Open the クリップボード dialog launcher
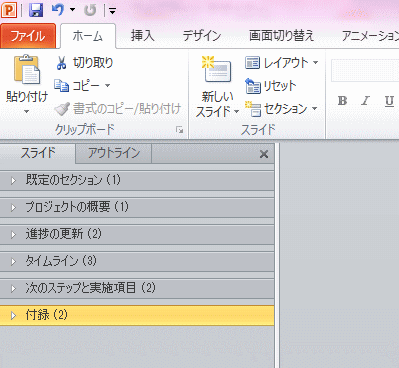This screenshot has height=368, width=399. (180, 130)
